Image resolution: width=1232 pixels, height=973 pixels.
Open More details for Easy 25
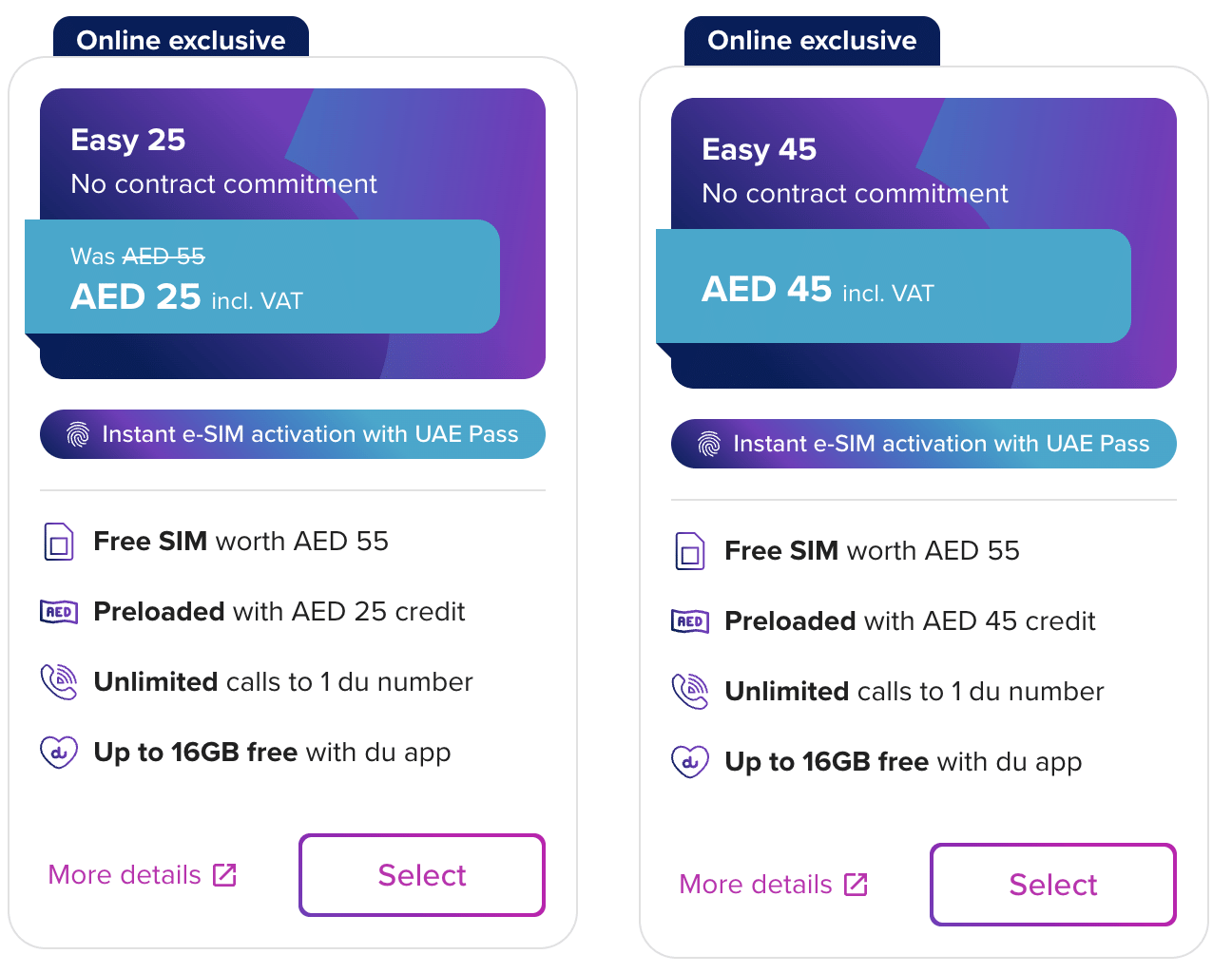click(125, 875)
